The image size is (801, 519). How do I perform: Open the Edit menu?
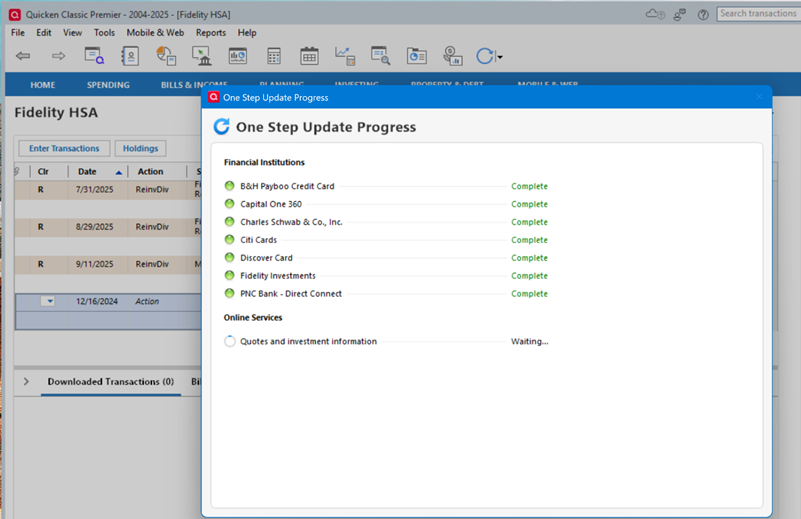coord(44,33)
